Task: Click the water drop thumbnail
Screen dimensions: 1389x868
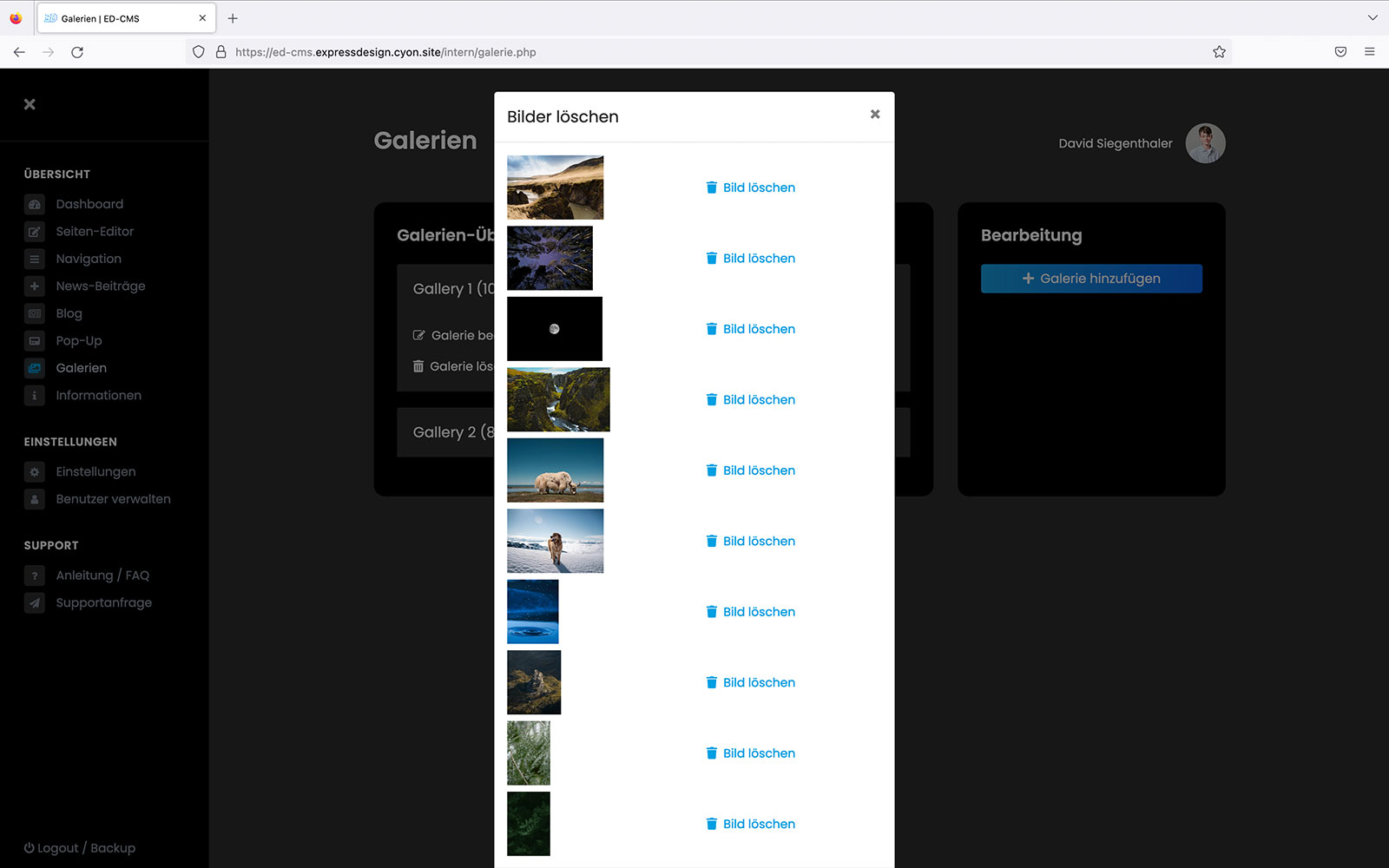Action: [532, 612]
